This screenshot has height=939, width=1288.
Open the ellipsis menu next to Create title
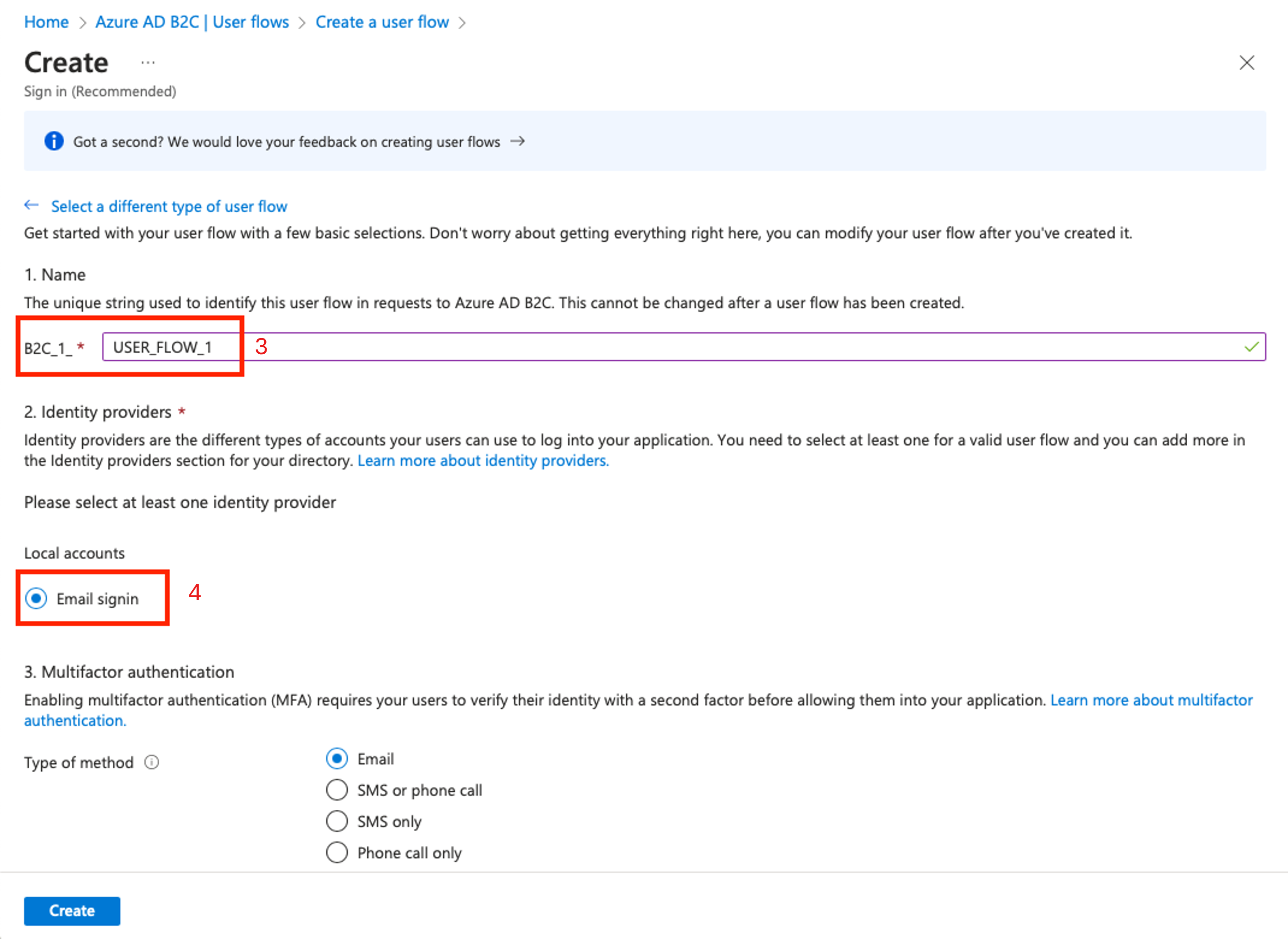click(148, 62)
